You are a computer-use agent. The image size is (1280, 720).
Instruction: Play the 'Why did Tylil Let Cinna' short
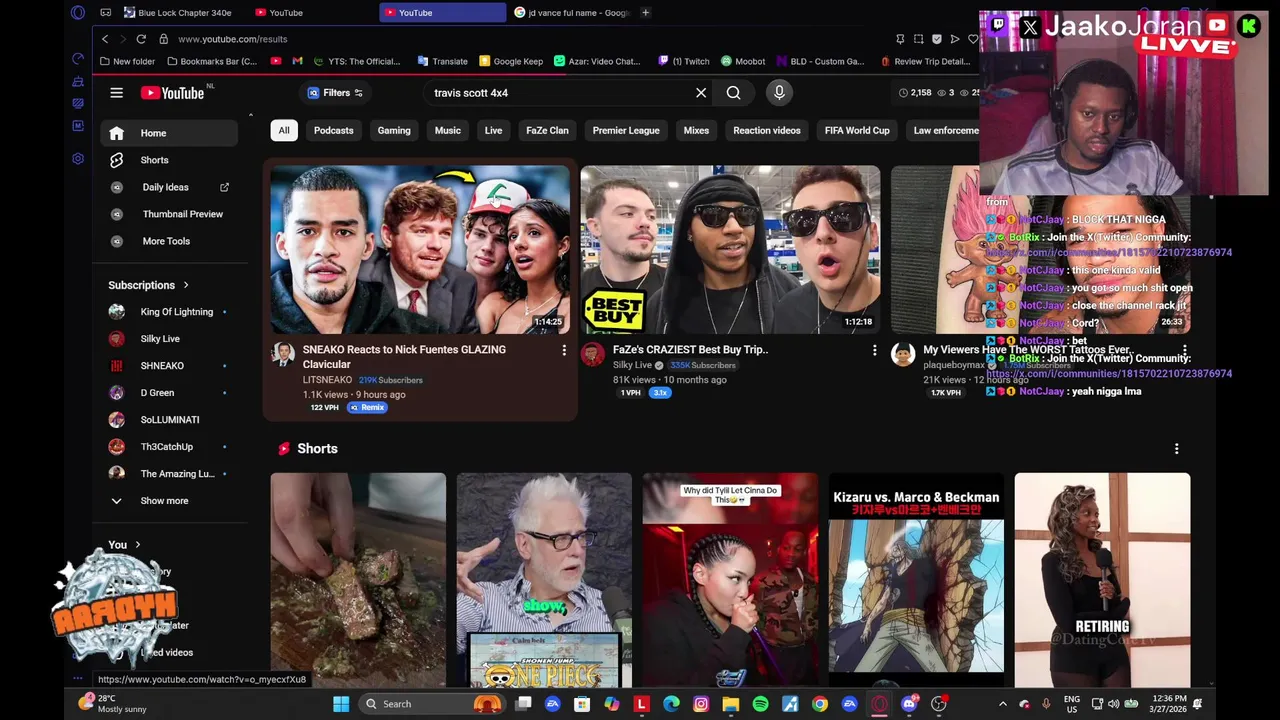click(730, 580)
